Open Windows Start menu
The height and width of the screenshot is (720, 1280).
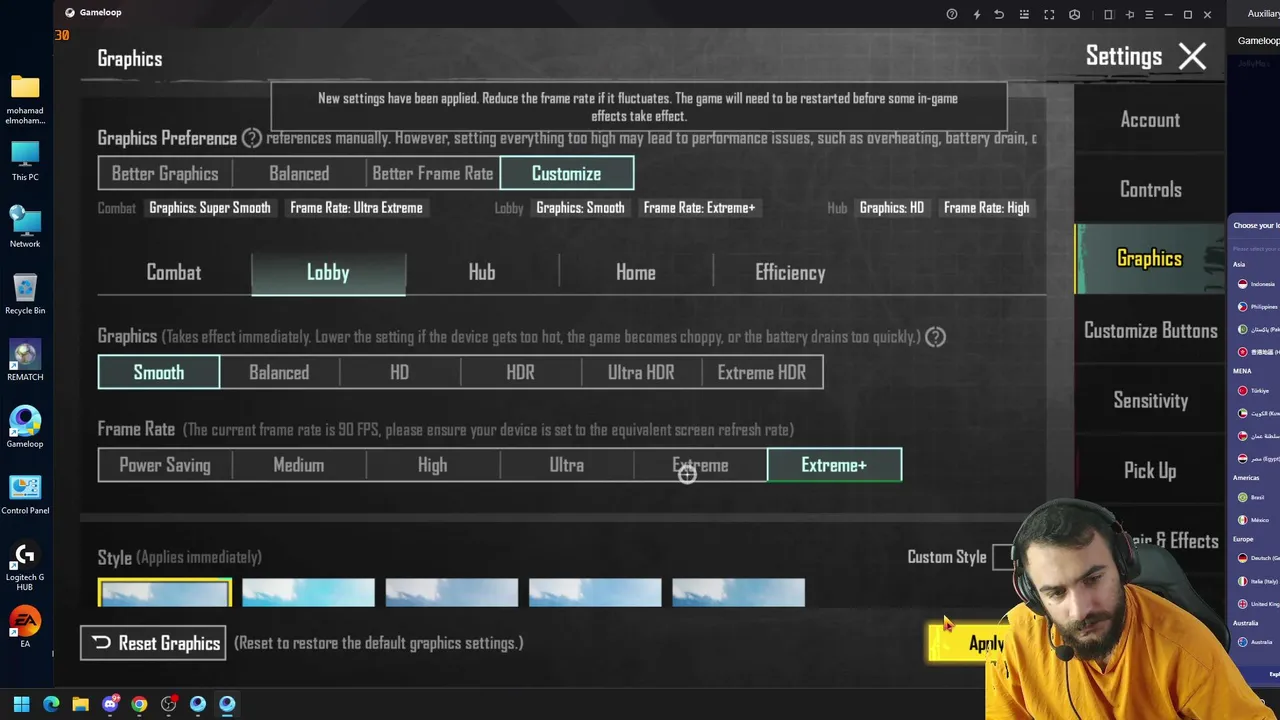click(x=22, y=704)
